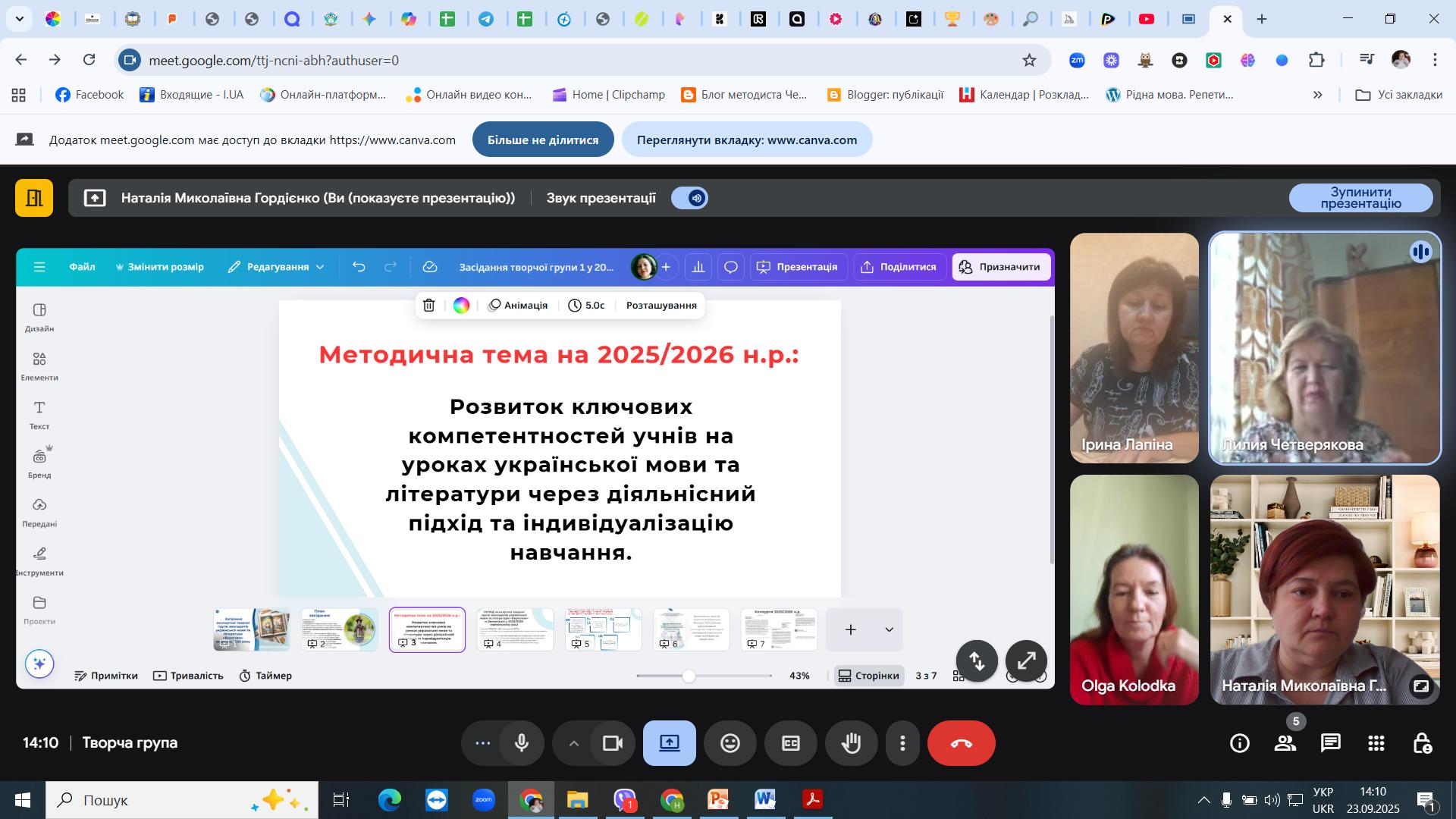Mute the microphone in Meet
Viewport: 1456px width, 819px height.
click(521, 743)
